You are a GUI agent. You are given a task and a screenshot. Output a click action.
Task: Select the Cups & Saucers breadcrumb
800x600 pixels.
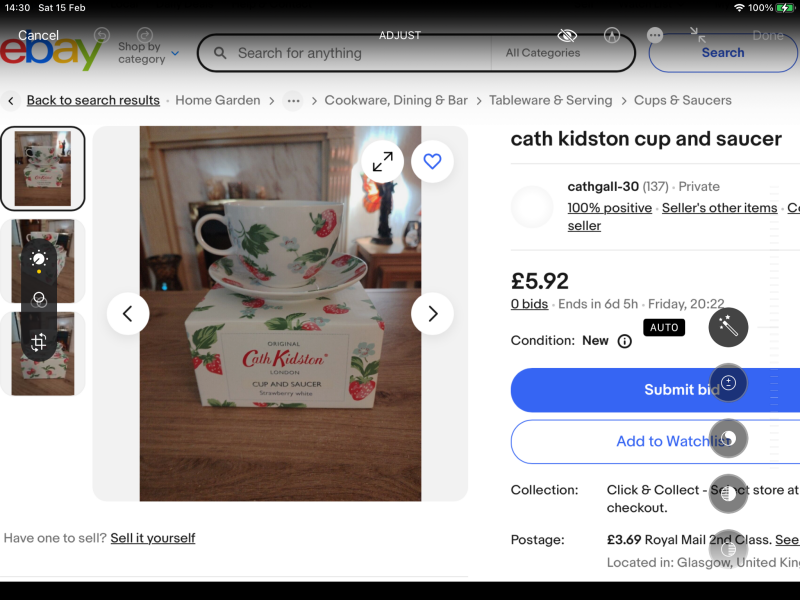[x=685, y=100]
